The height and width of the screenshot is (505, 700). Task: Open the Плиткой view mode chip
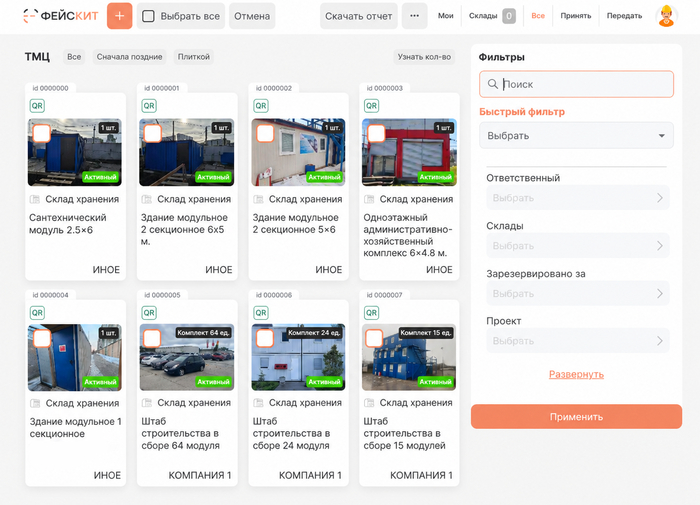194,57
